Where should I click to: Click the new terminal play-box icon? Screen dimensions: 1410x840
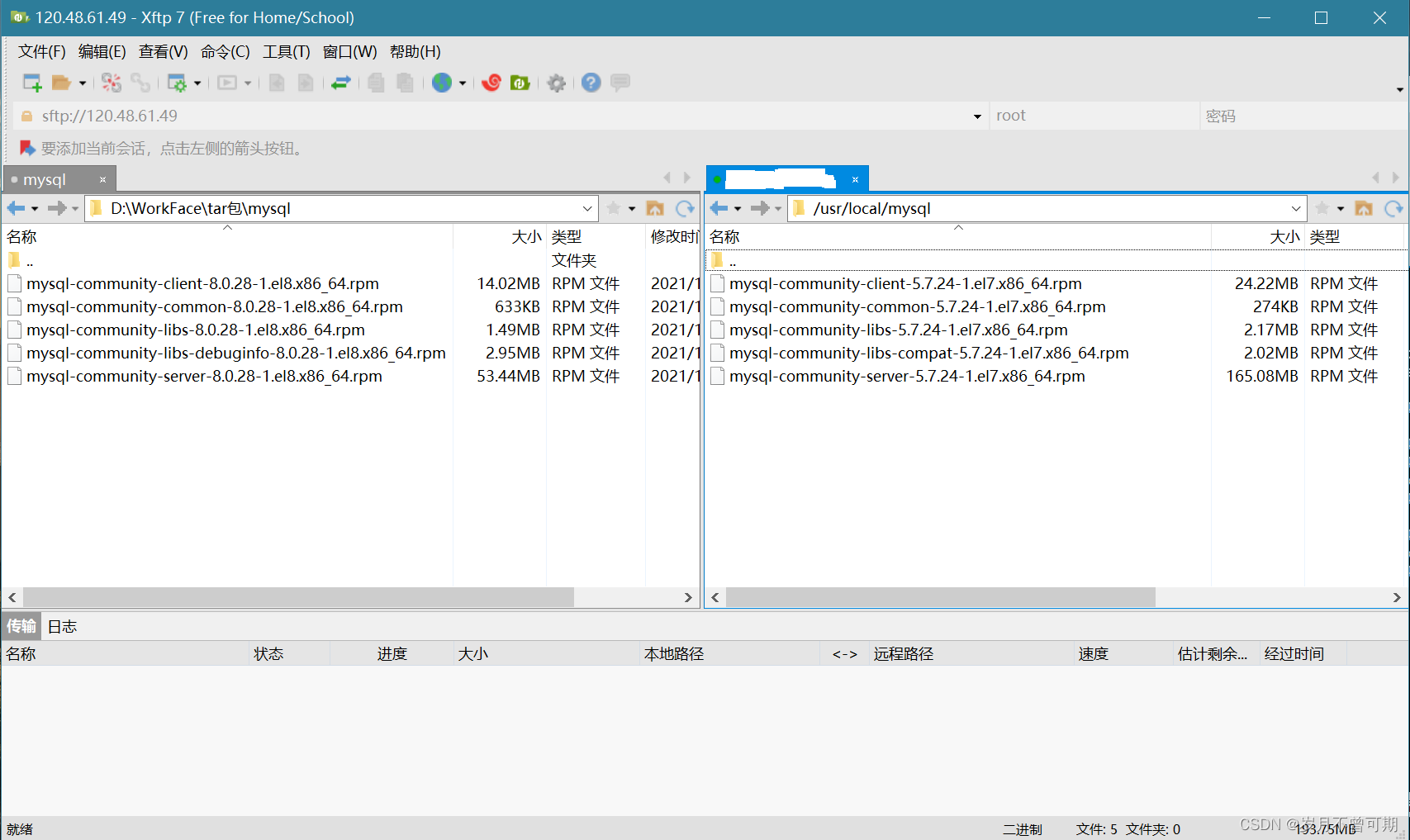227,83
